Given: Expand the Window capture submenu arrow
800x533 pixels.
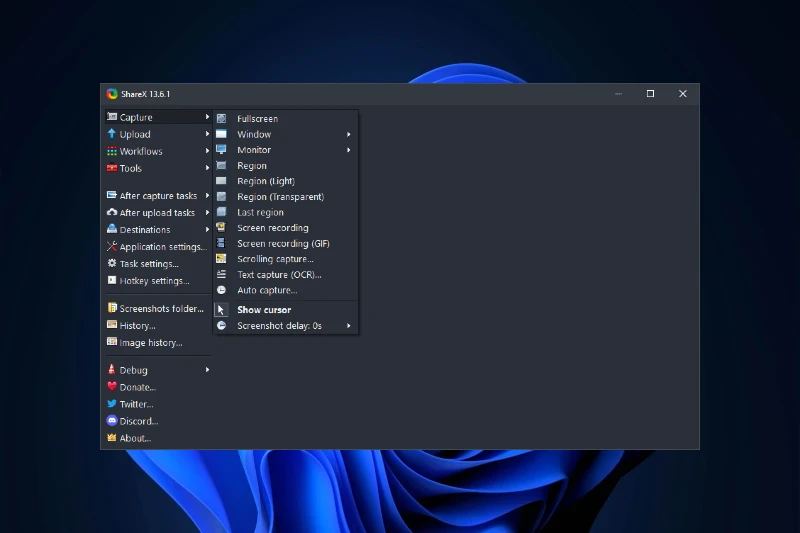Looking at the screenshot, I should click(x=348, y=134).
